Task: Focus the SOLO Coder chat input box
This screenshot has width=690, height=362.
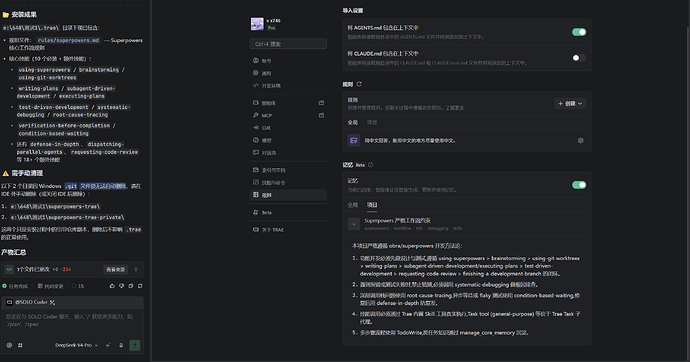Action: coord(72,320)
